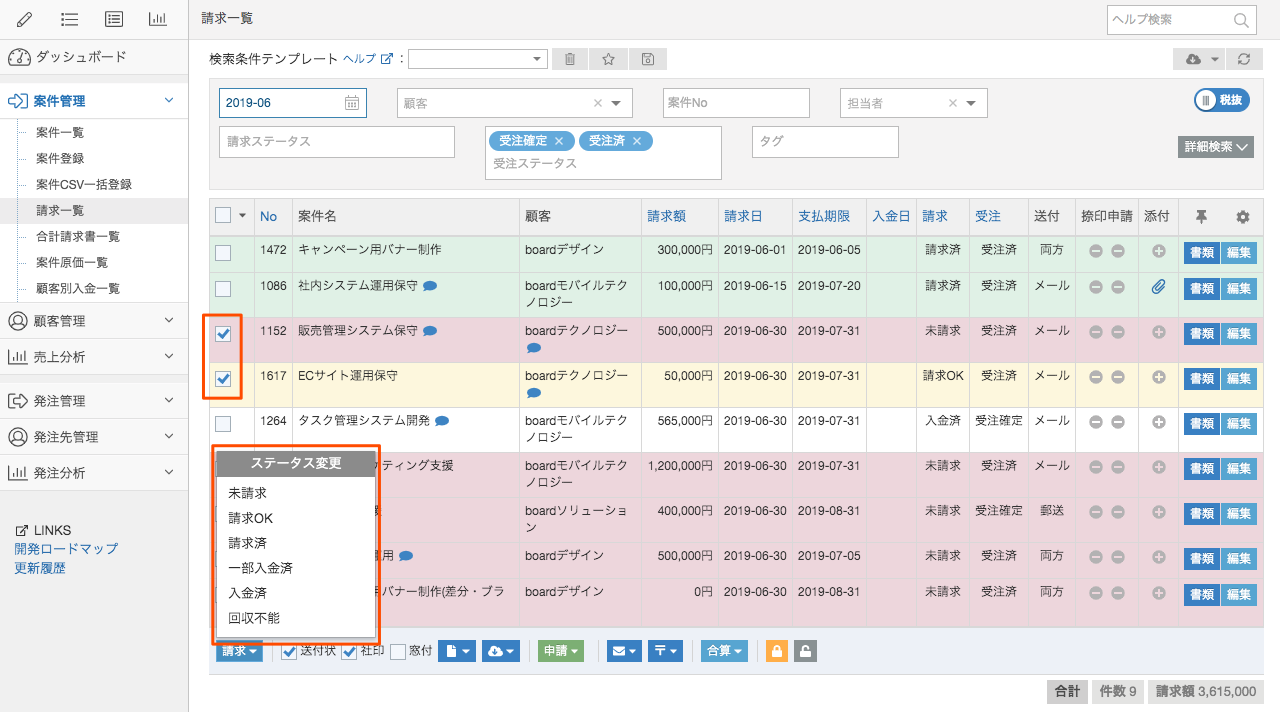Click the paperclip attachment icon on row 1086
The width and height of the screenshot is (1280, 712).
point(1159,287)
